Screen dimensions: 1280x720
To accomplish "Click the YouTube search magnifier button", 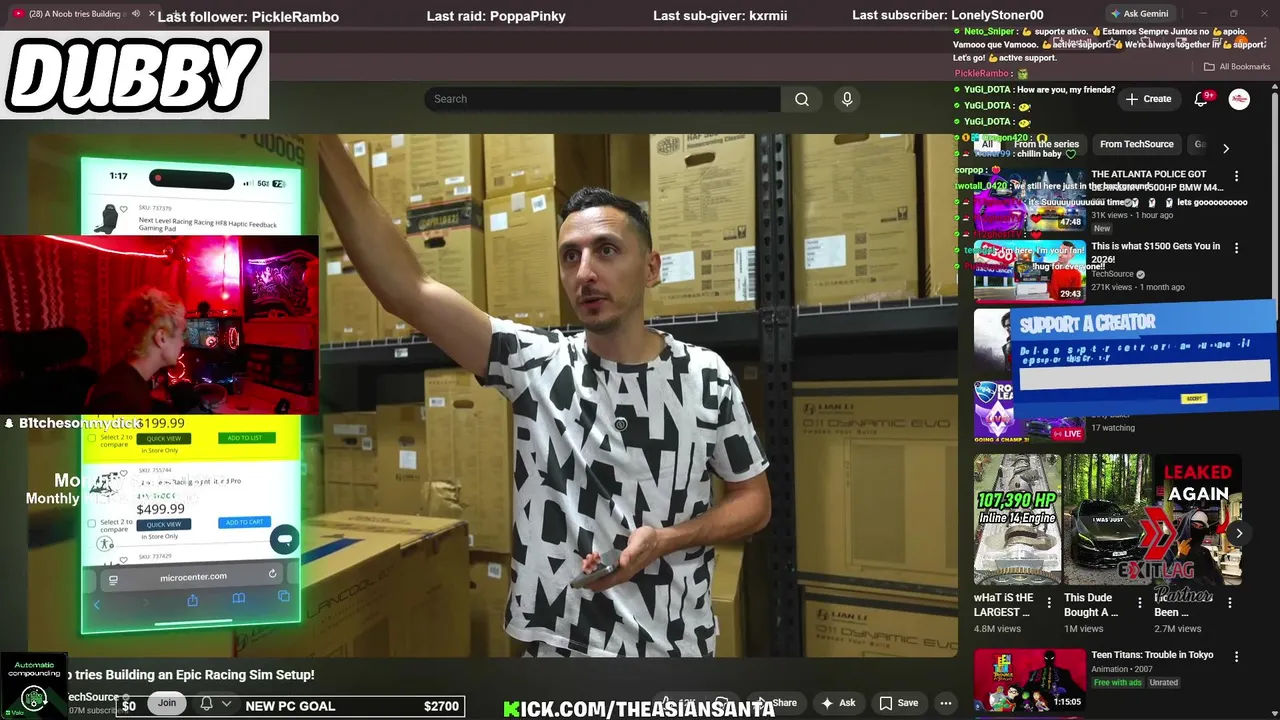I will click(x=801, y=99).
